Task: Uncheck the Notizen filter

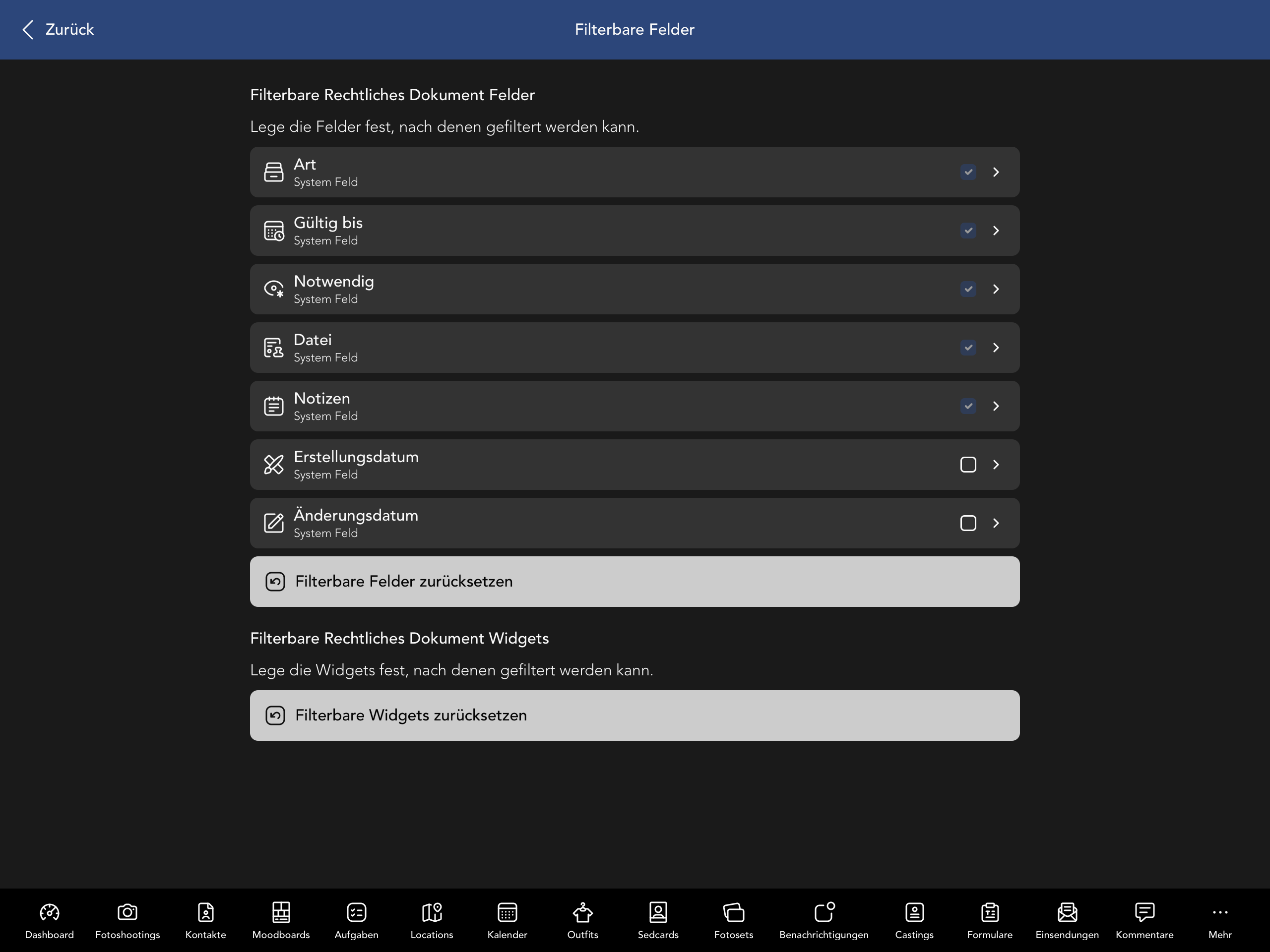Action: 968,406
